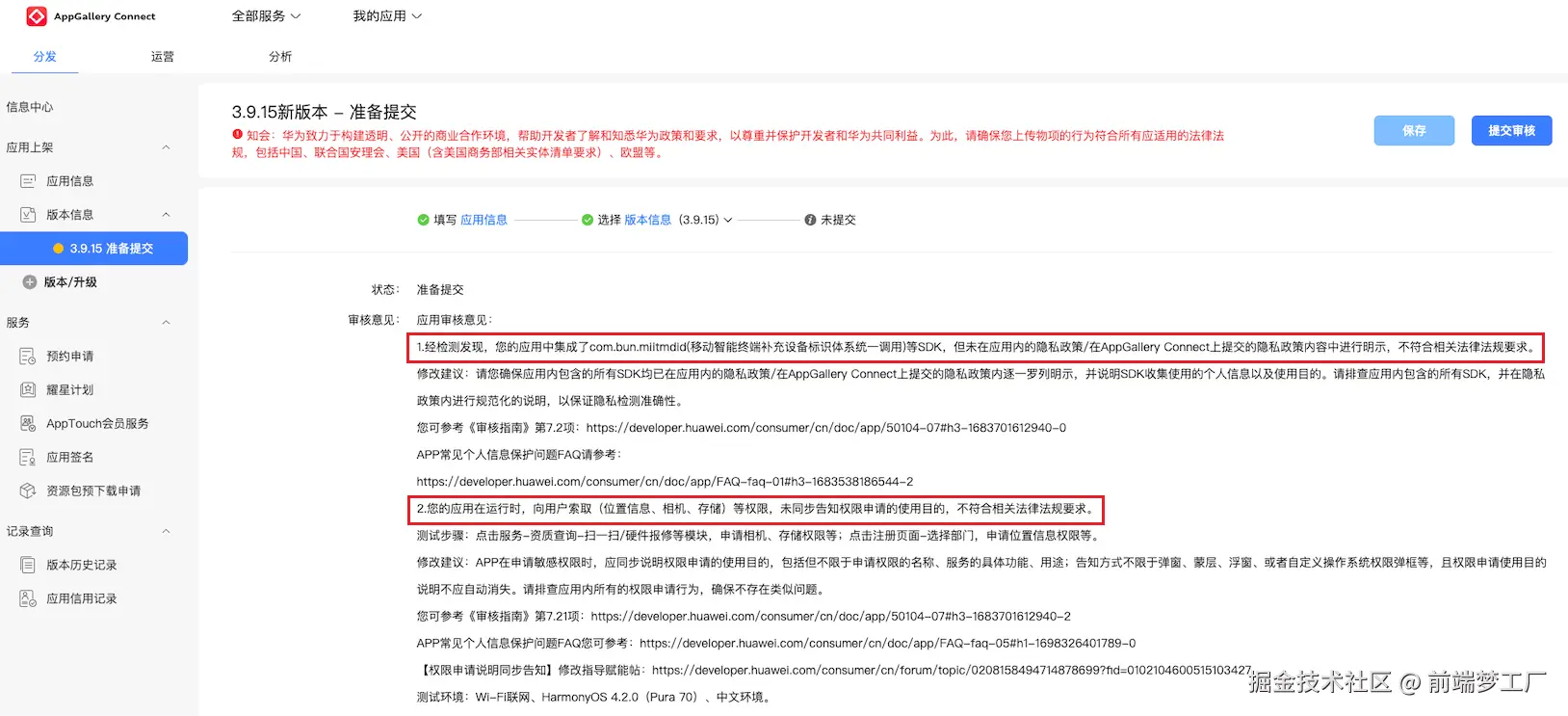Click the 测试环境 line with HarmonyOS 4.2.0
The height and width of the screenshot is (716, 1568).
[594, 698]
